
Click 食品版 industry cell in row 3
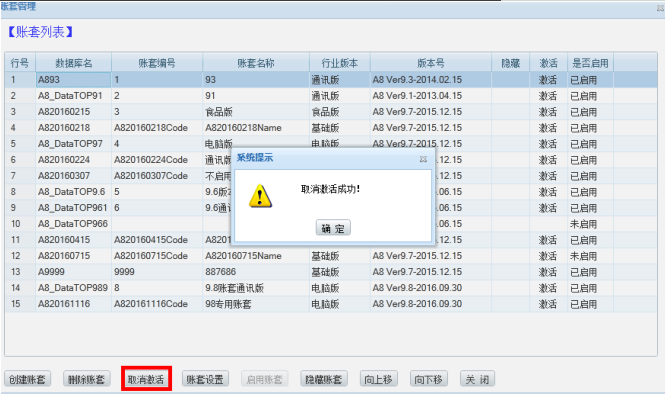tap(340, 112)
